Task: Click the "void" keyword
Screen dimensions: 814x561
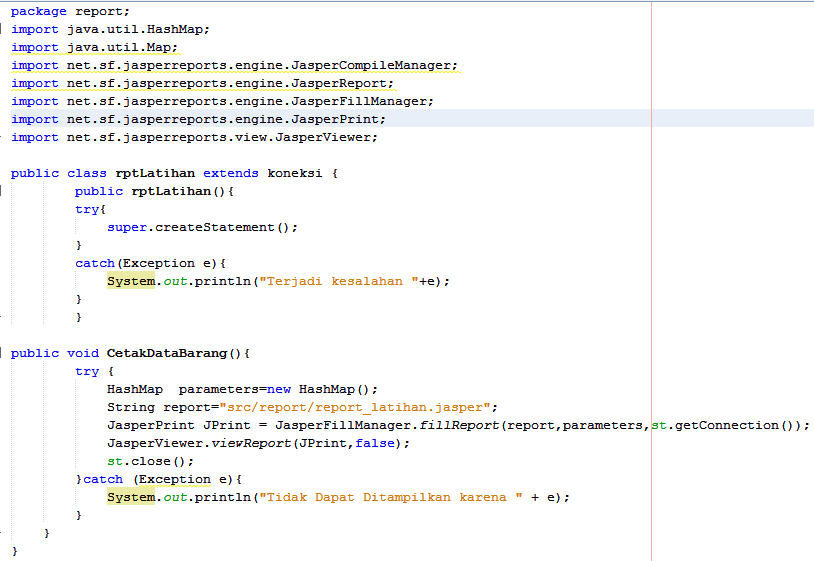Action: [x=83, y=353]
